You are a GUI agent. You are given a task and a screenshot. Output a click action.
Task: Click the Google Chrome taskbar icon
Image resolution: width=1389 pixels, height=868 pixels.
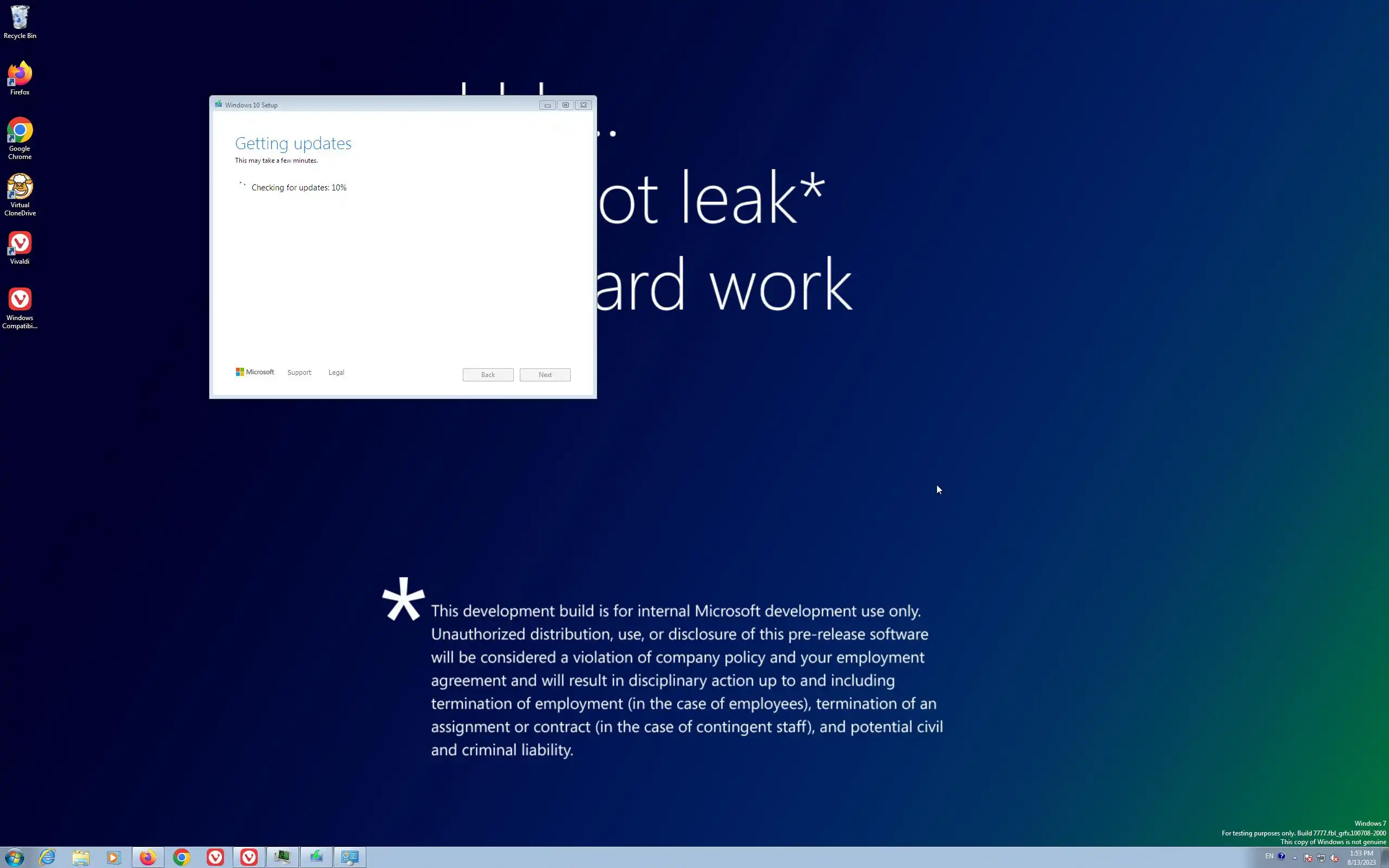pos(181,857)
